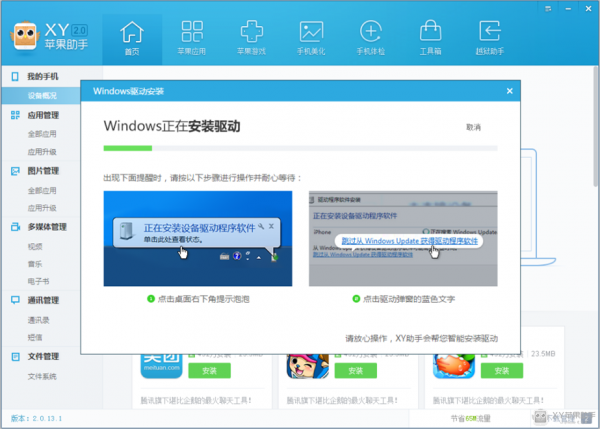
Task: Open the 苹果游戏 games tab
Action: 251,39
